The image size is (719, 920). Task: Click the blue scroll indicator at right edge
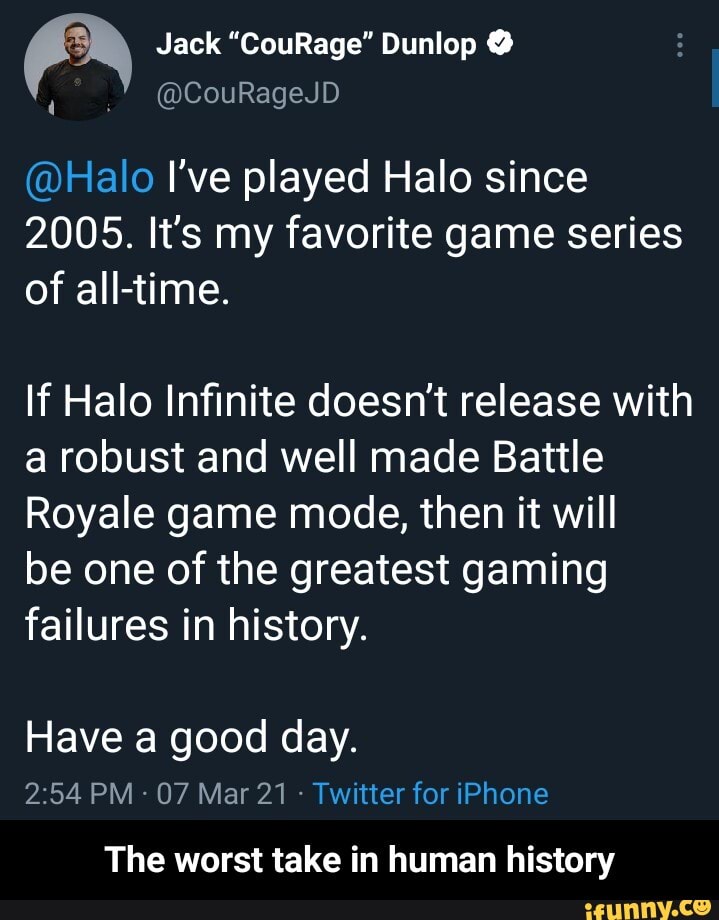click(715, 78)
